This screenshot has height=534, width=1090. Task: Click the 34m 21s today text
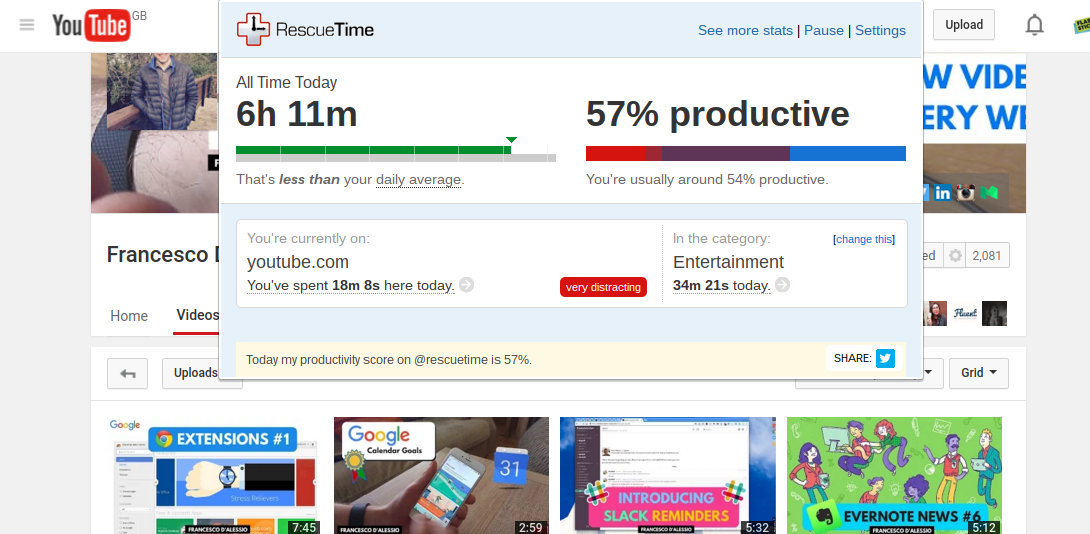(722, 286)
